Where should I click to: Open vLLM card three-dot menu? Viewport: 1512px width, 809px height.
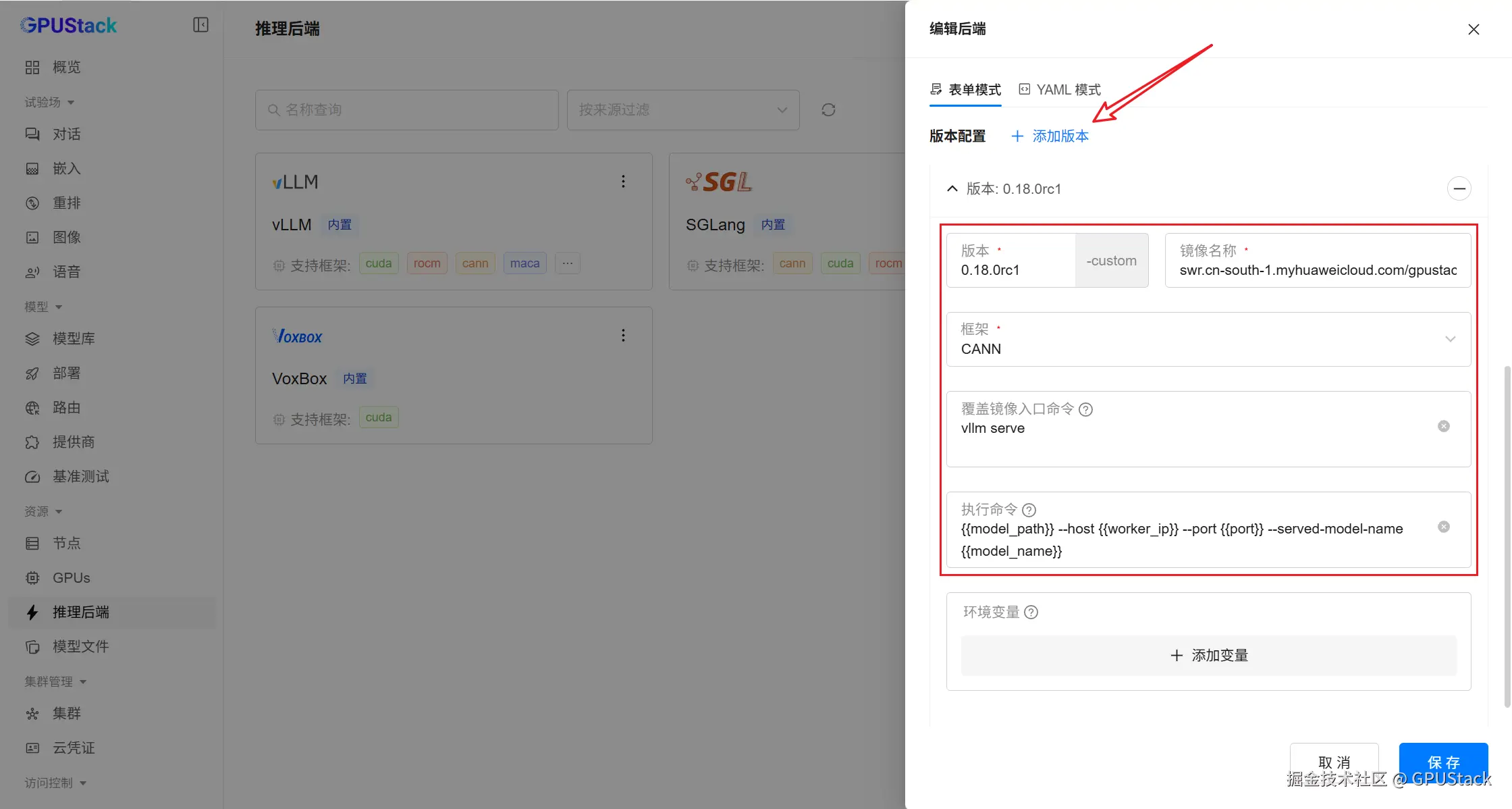[x=623, y=181]
